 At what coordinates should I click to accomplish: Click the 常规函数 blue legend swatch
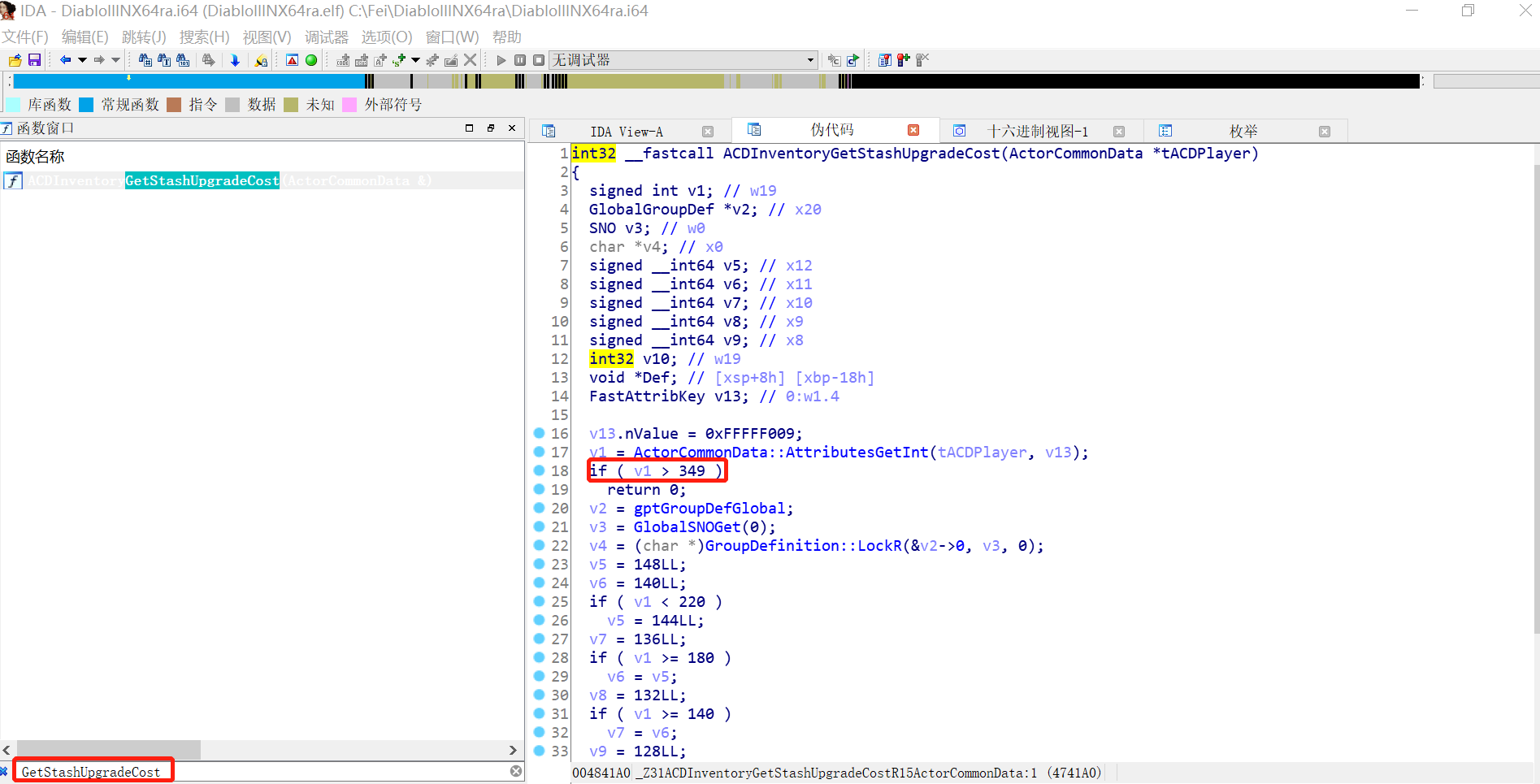point(86,105)
